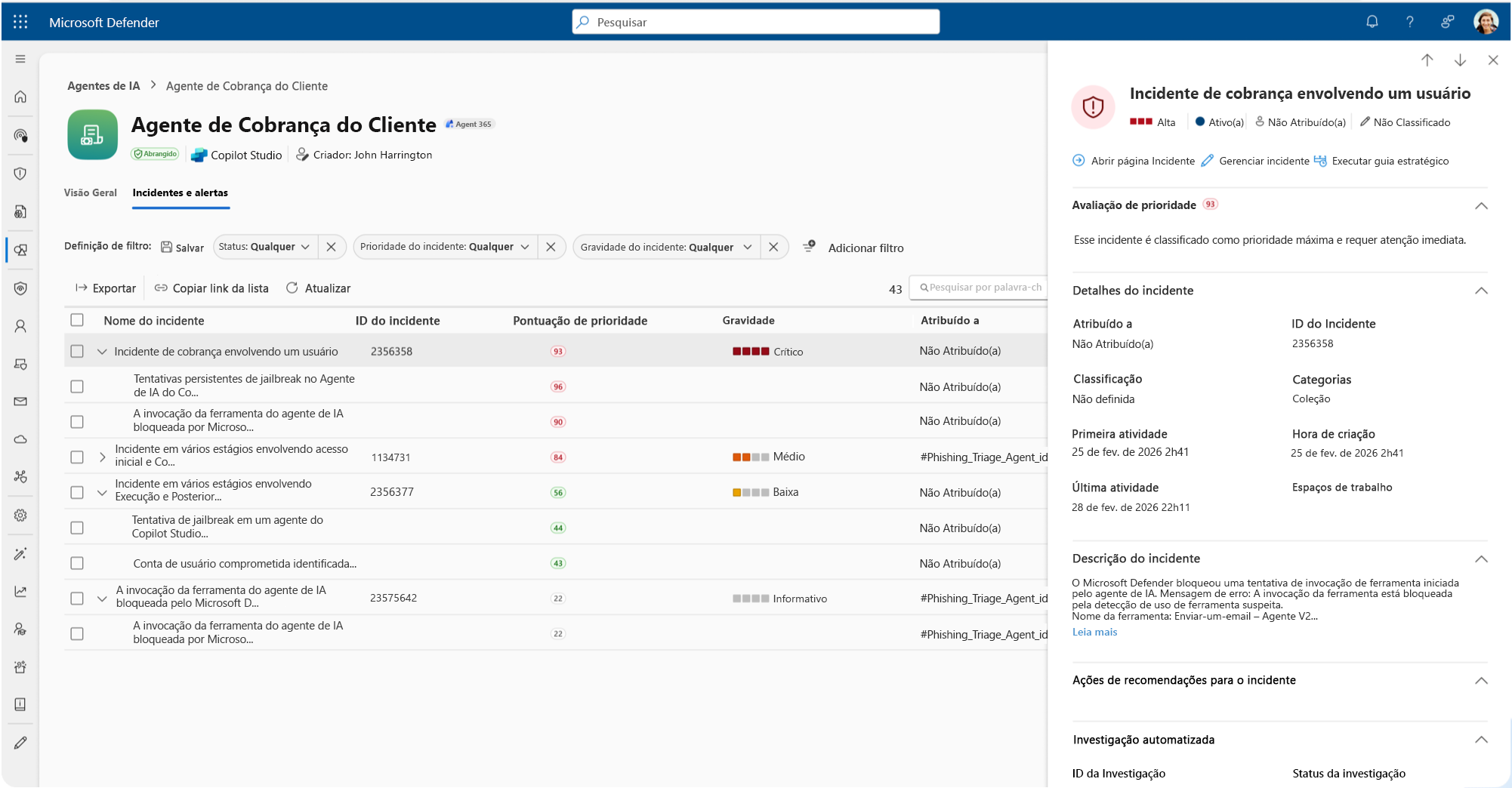Select the Incidentes e alertas tab
Image resolution: width=1512 pixels, height=788 pixels.
[x=181, y=192]
